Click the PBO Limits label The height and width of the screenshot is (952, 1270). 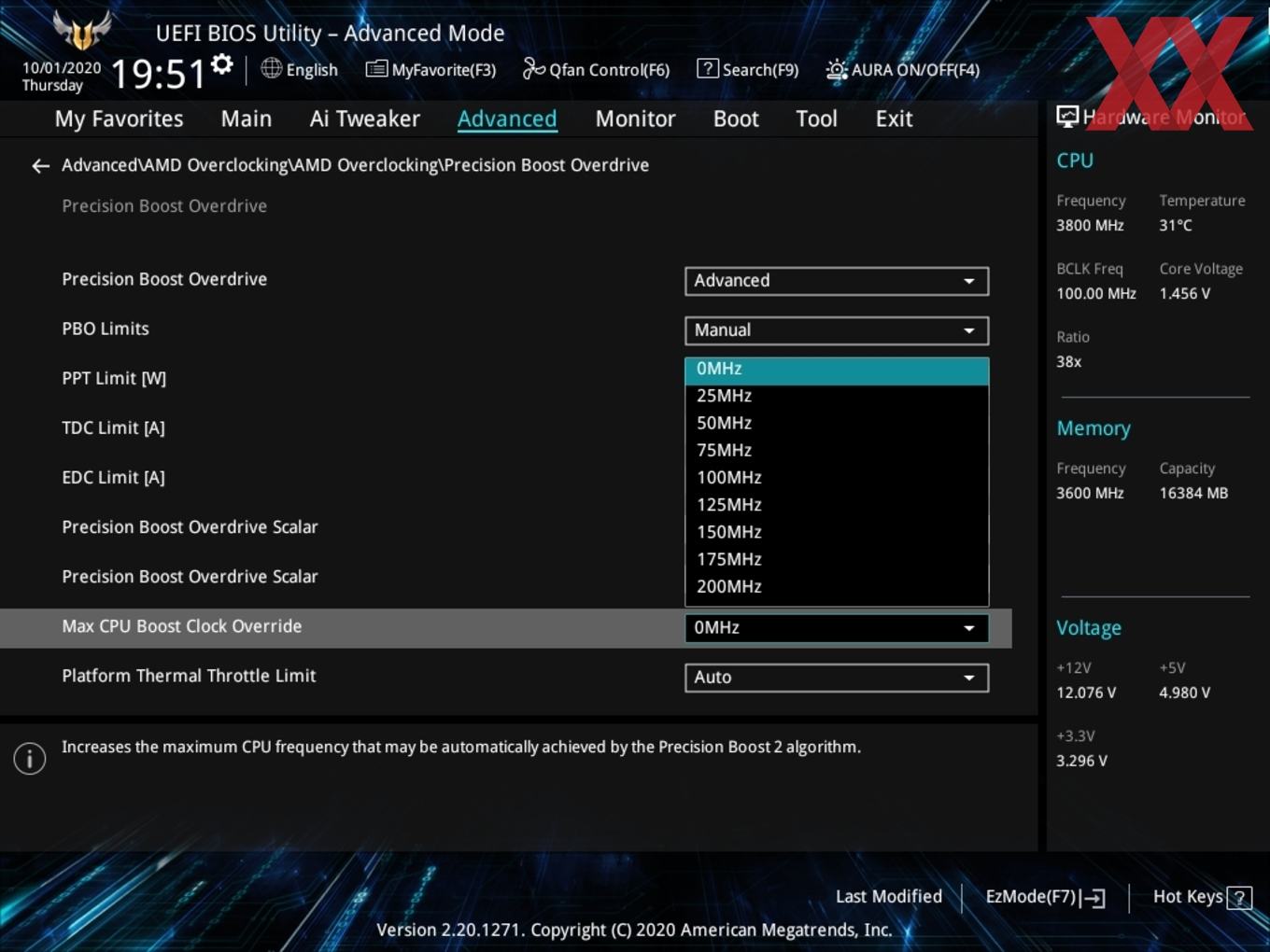point(106,329)
